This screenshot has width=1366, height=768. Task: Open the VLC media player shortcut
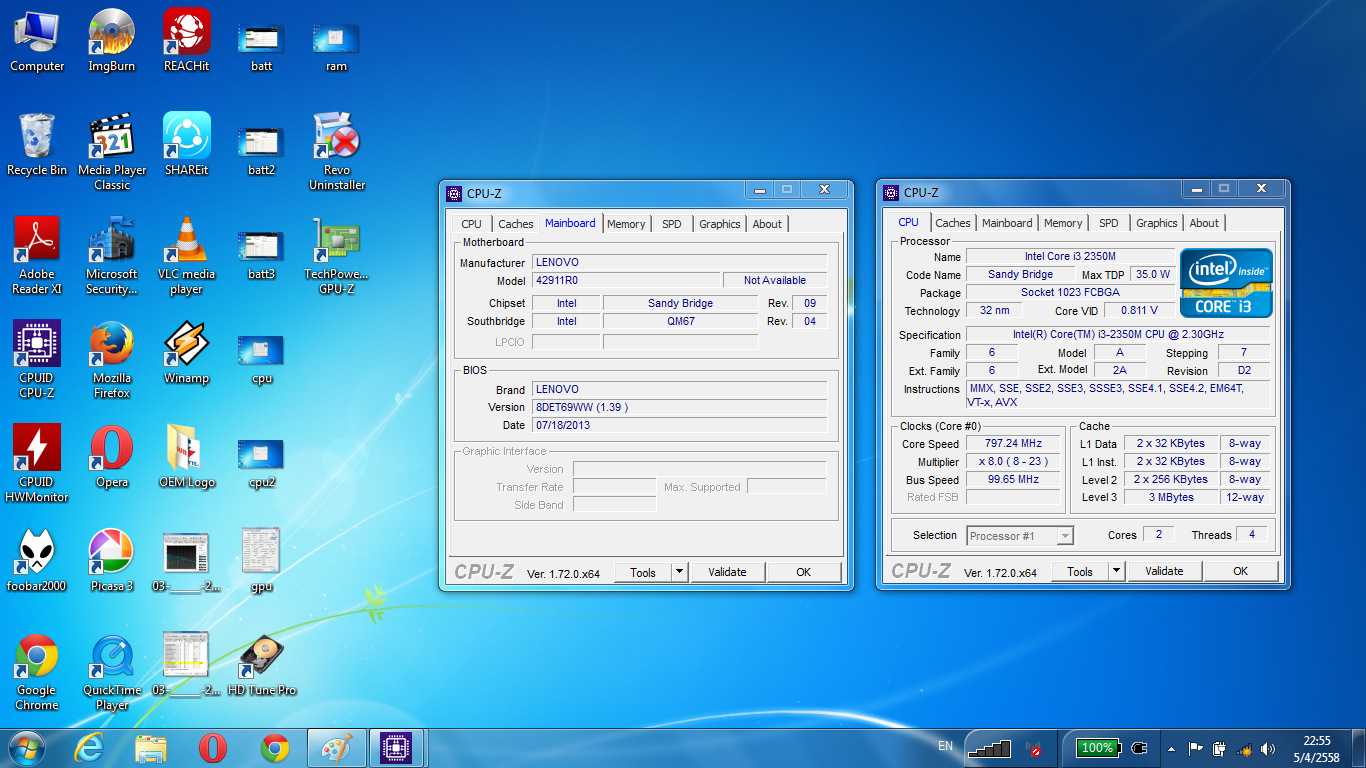coord(186,241)
